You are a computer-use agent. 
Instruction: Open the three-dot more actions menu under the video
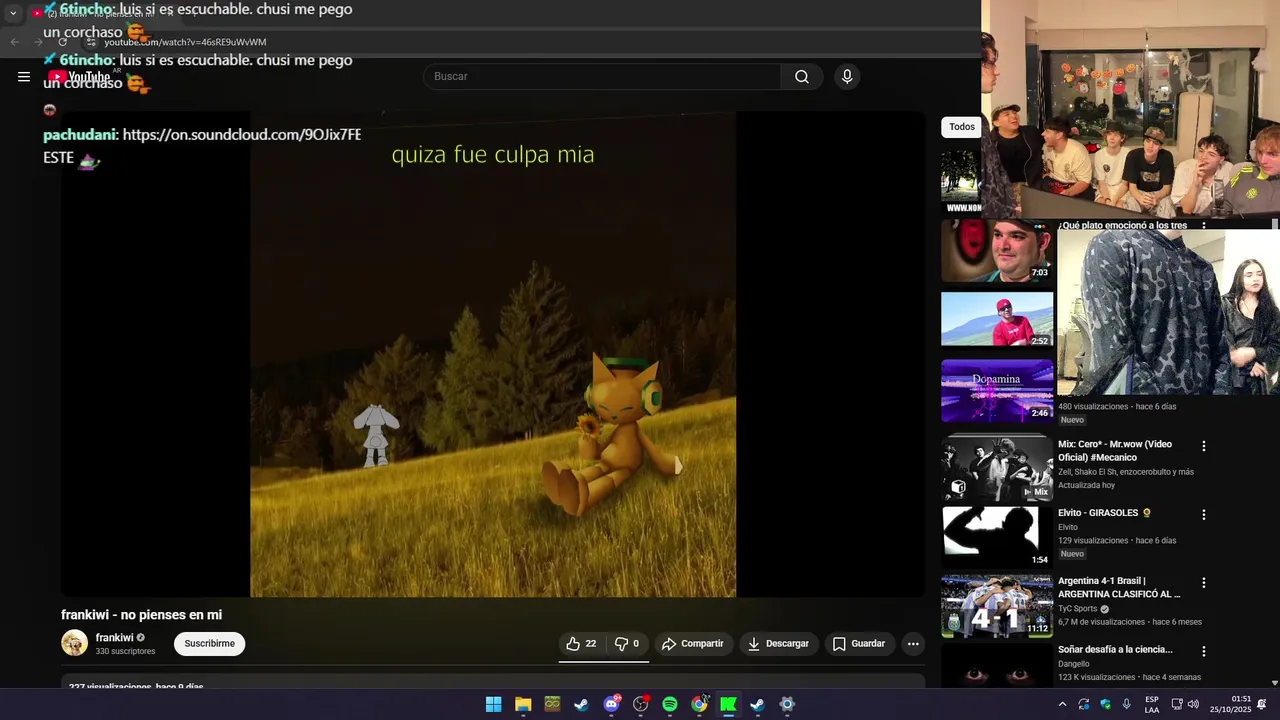(x=913, y=644)
